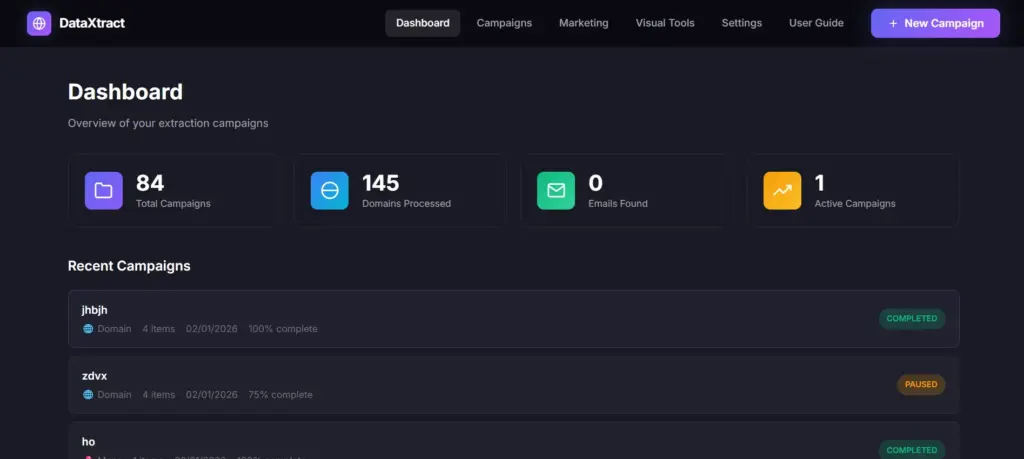The width and height of the screenshot is (1024, 459).
Task: Click the Recent Campaigns heading
Action: tap(129, 266)
